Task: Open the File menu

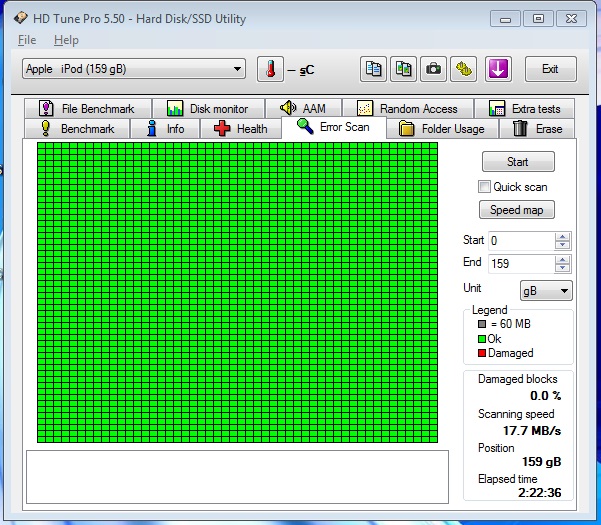Action: tap(27, 40)
